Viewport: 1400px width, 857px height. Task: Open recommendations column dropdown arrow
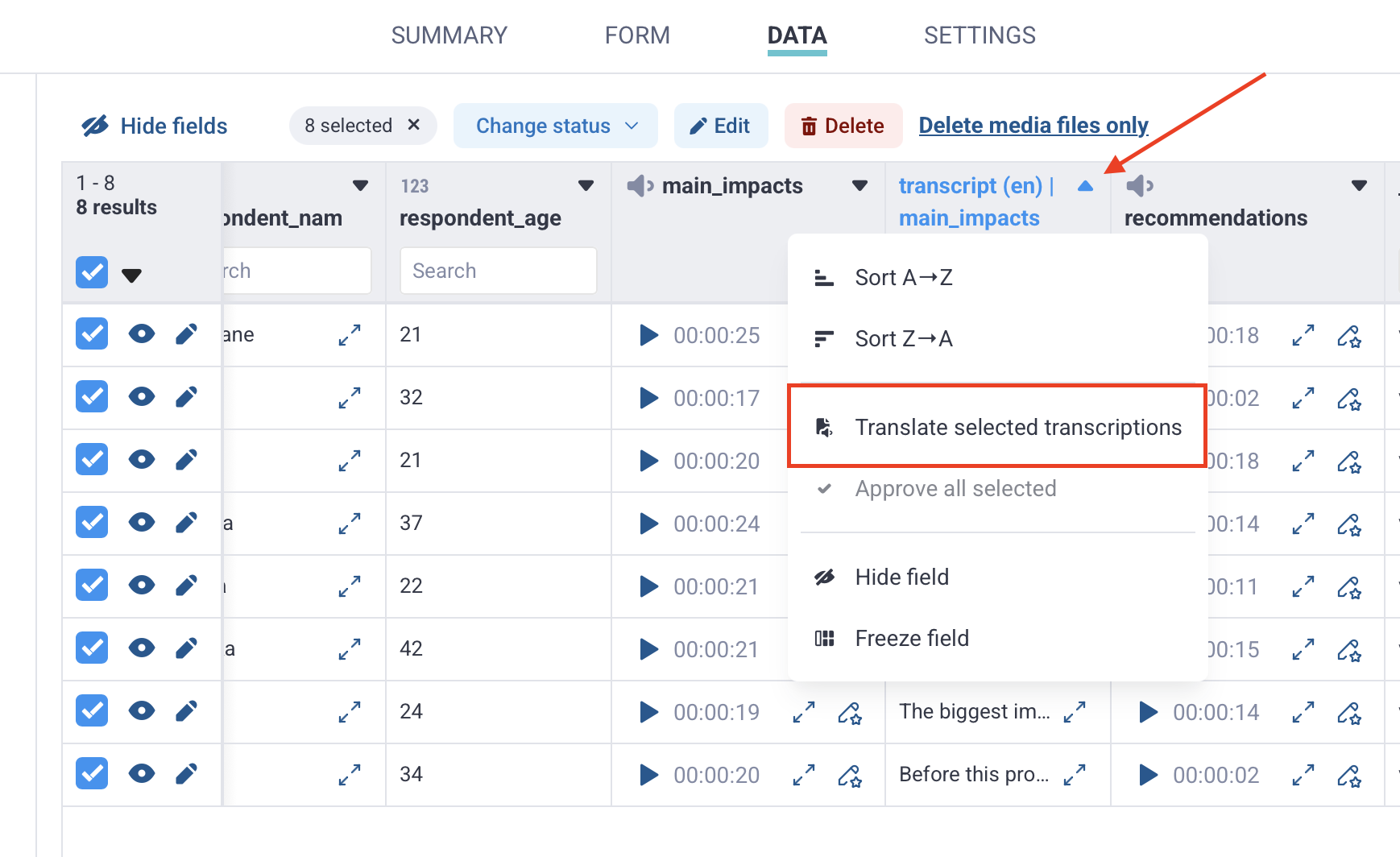pyautogui.click(x=1360, y=186)
